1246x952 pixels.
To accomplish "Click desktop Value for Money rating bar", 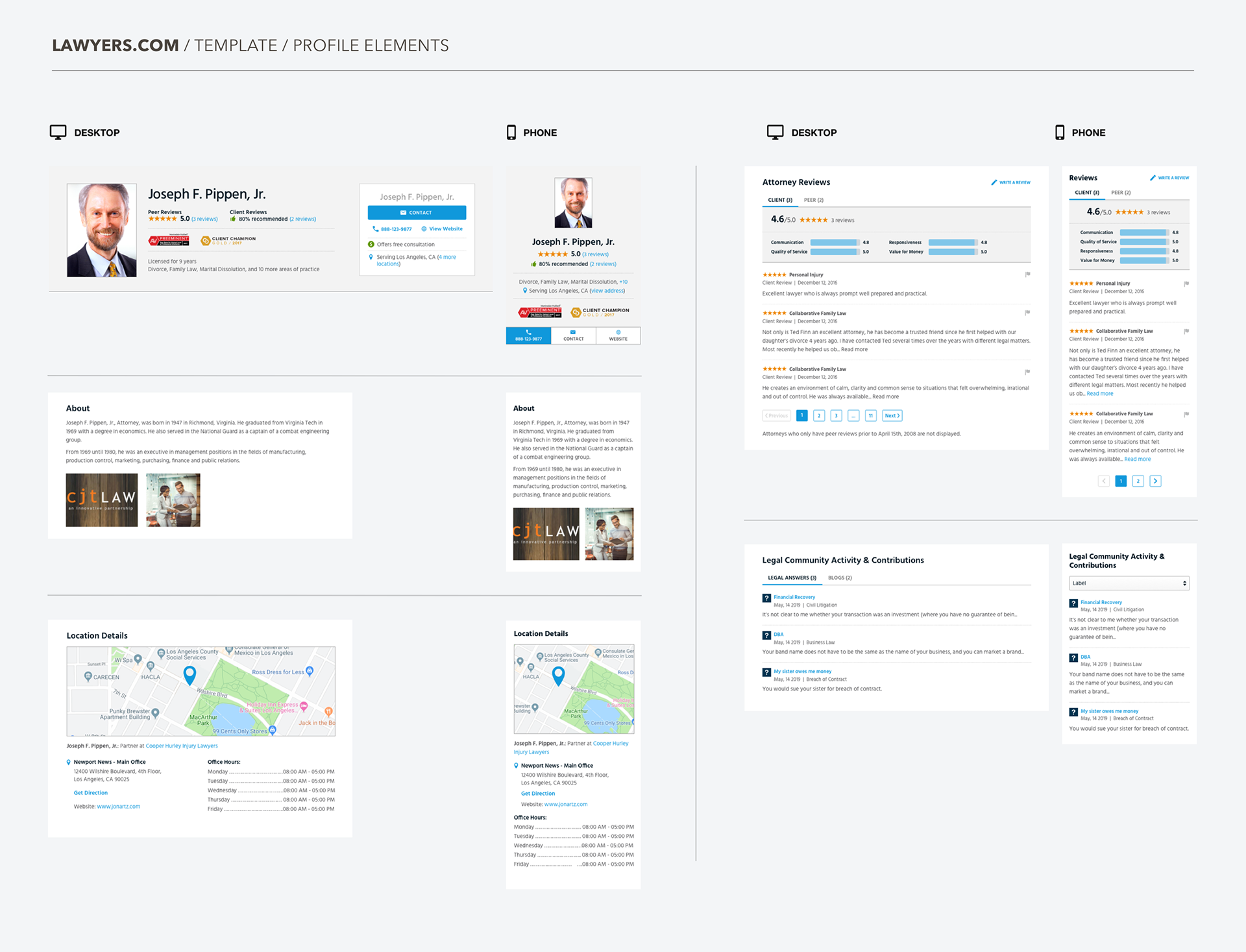I will pyautogui.click(x=953, y=252).
